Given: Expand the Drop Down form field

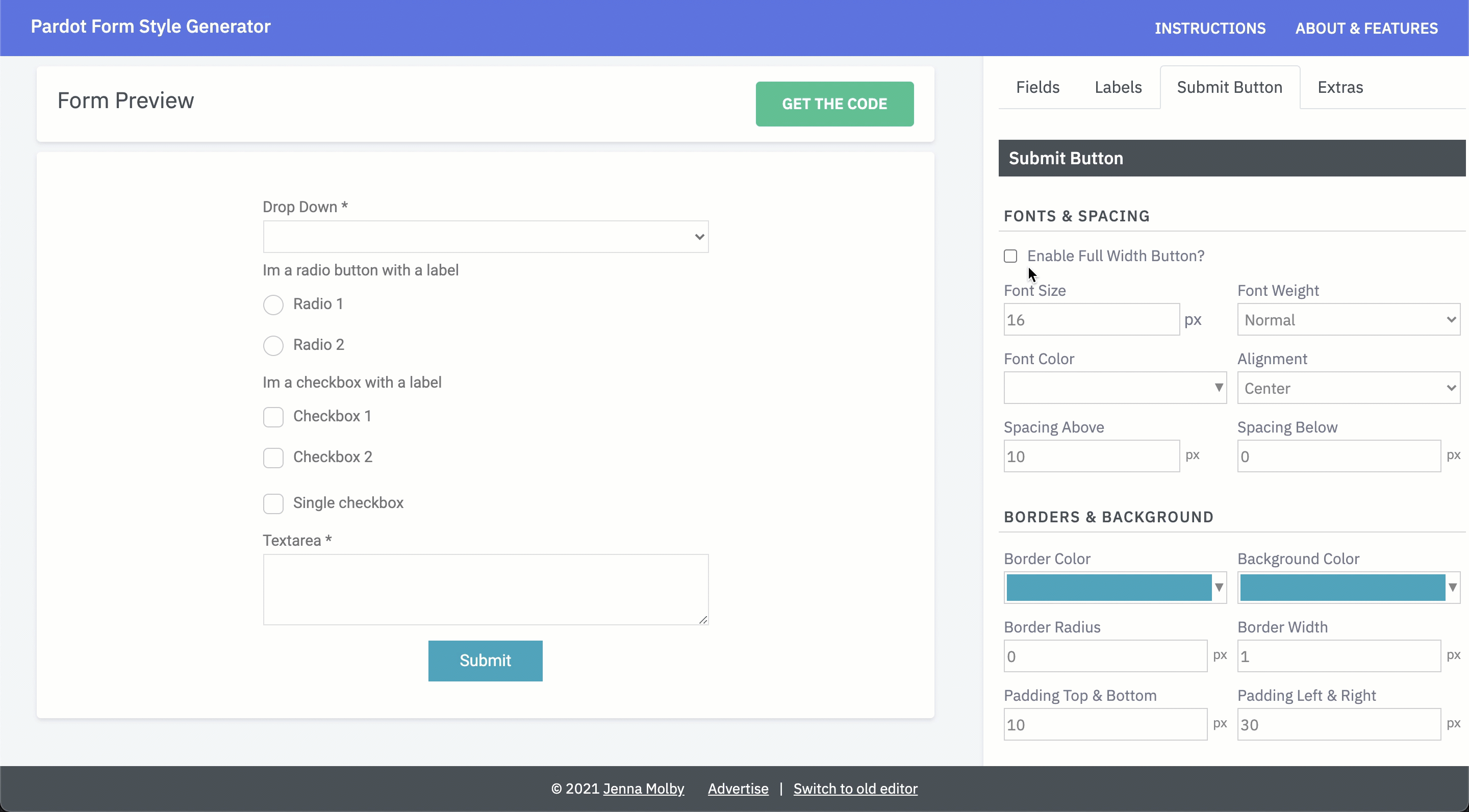Looking at the screenshot, I should (485, 237).
